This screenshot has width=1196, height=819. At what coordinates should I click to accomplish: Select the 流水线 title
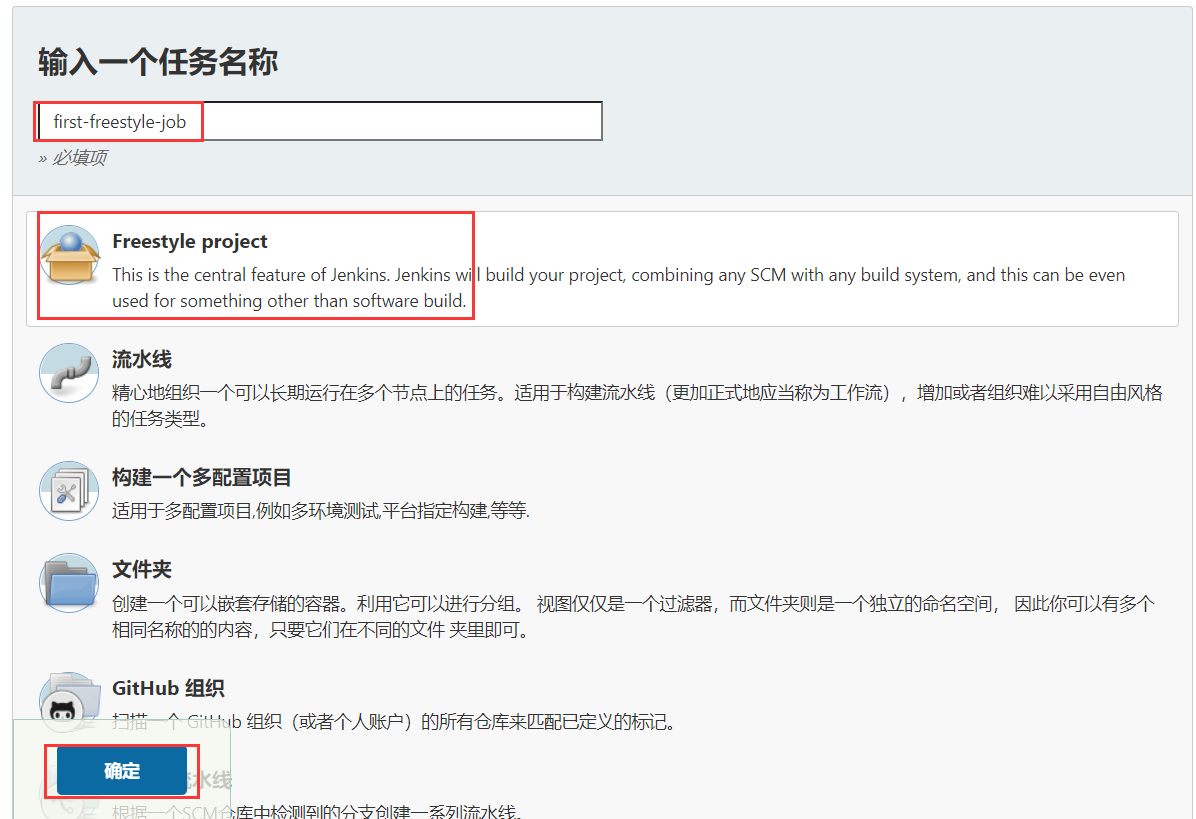[142, 359]
